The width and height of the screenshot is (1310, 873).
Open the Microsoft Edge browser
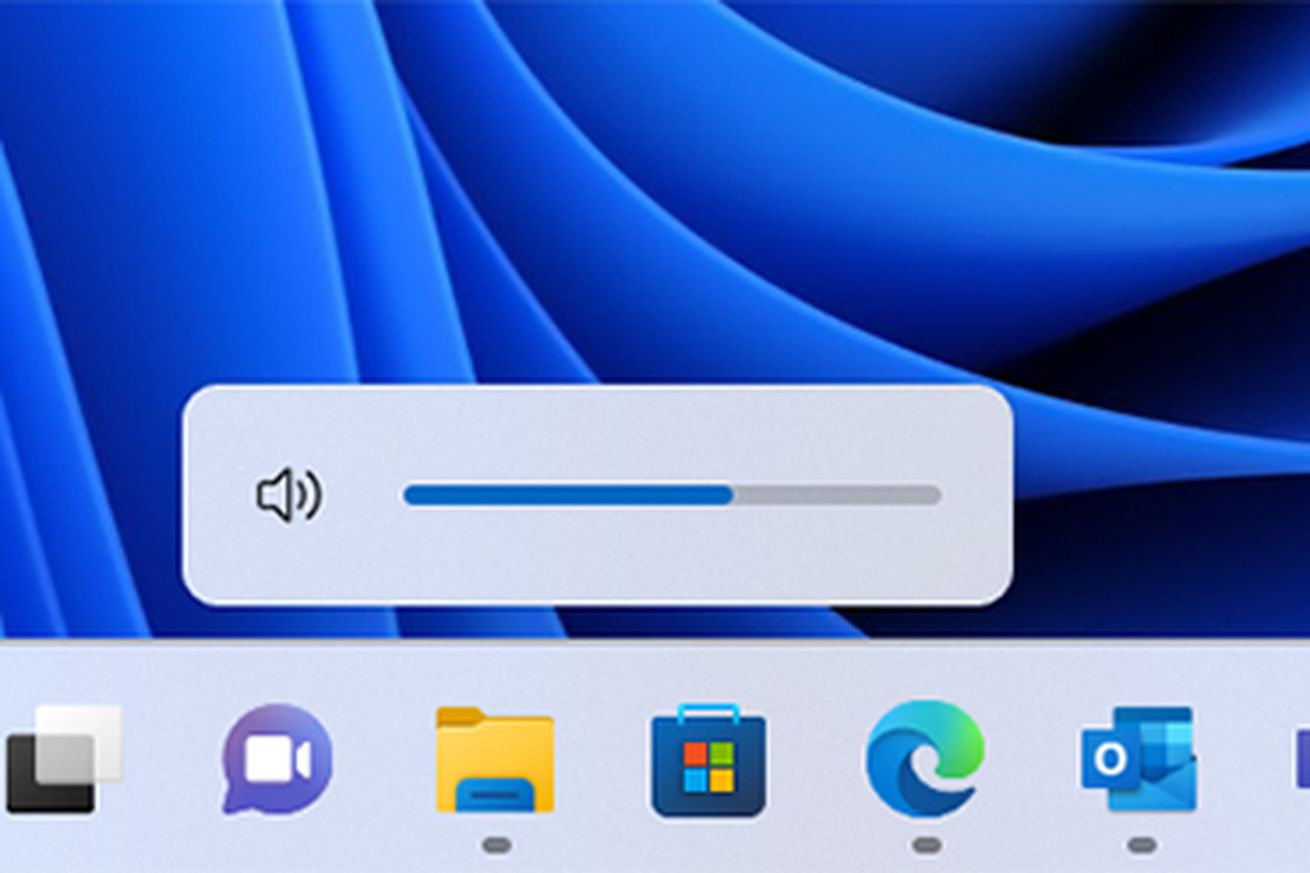click(924, 760)
